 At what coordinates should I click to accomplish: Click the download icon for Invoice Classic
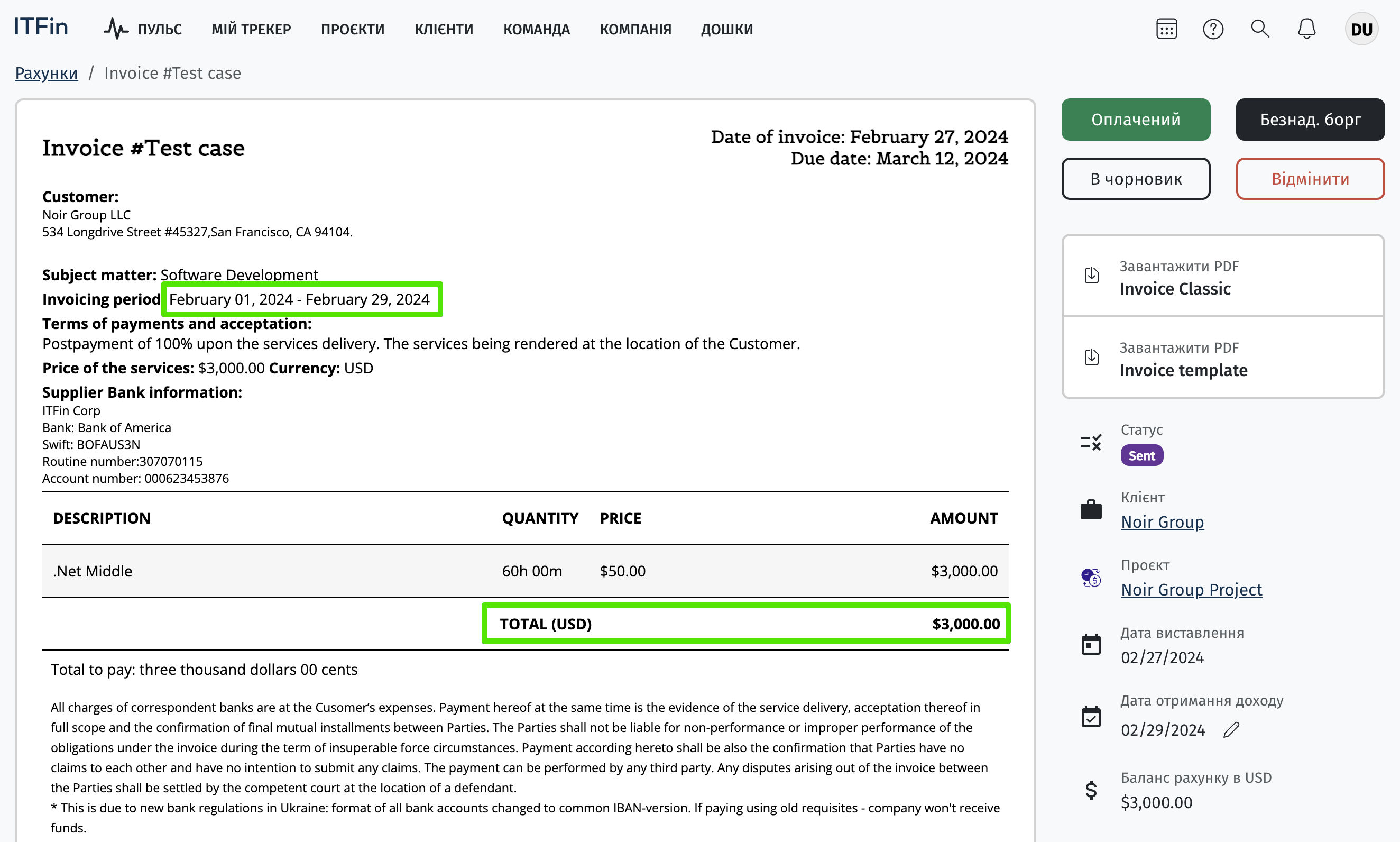[x=1092, y=276]
